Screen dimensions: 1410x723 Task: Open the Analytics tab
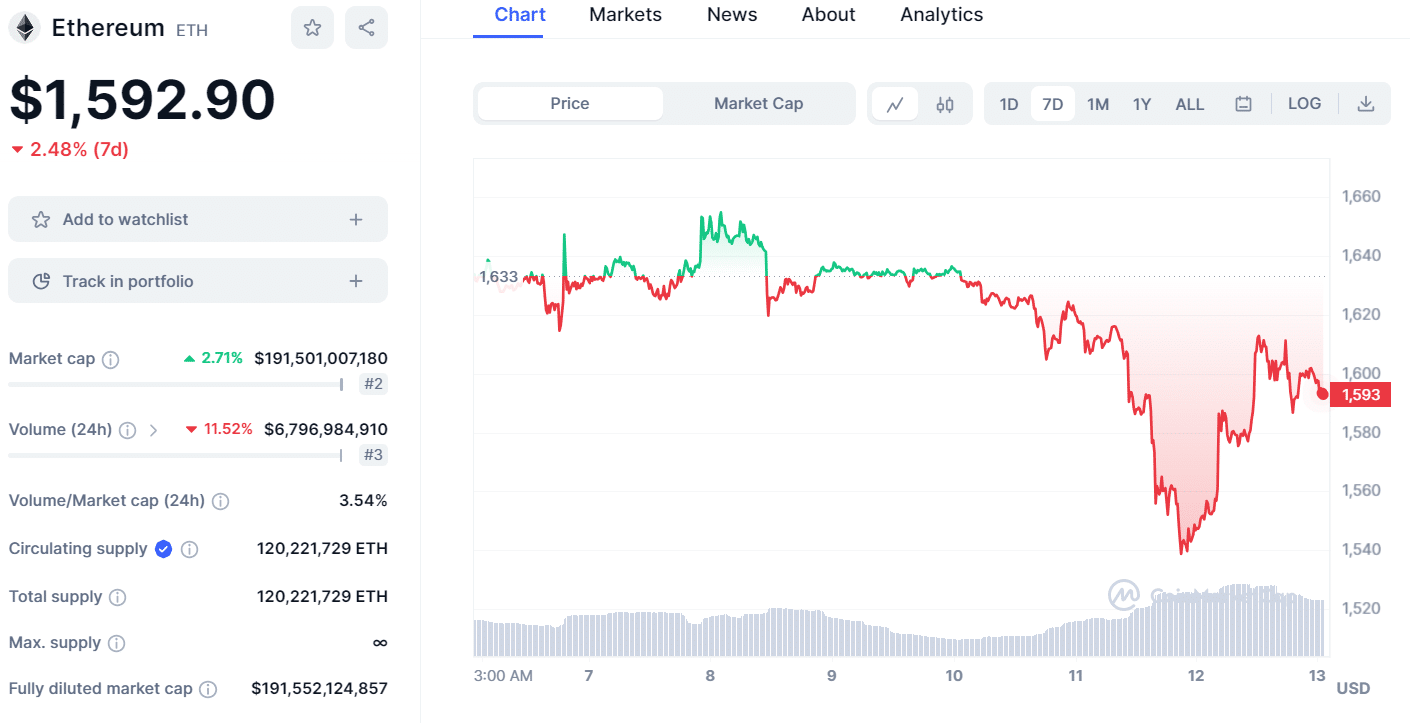tap(941, 15)
